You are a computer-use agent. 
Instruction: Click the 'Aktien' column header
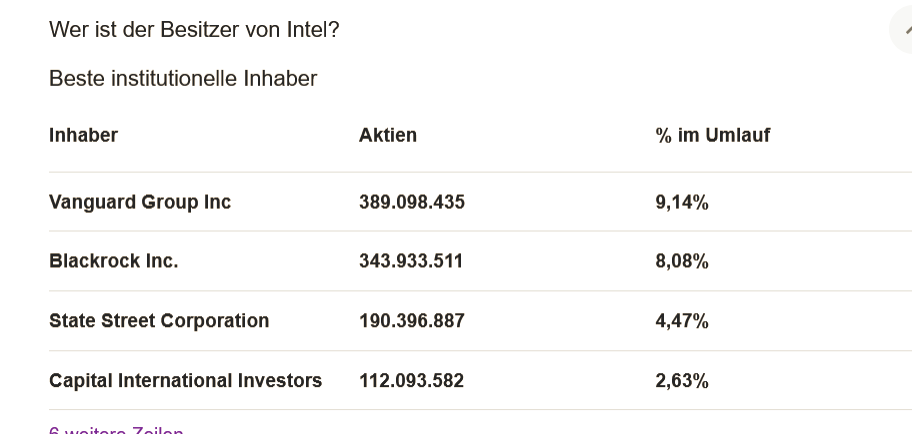point(388,135)
